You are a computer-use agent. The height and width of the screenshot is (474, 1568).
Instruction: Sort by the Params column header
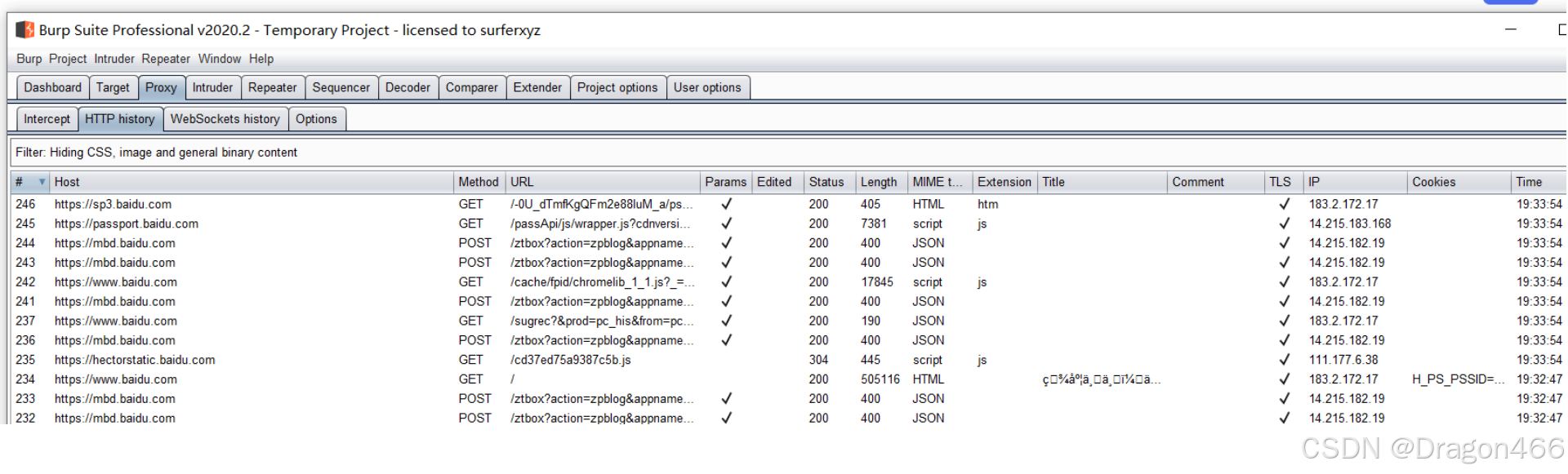[726, 182]
